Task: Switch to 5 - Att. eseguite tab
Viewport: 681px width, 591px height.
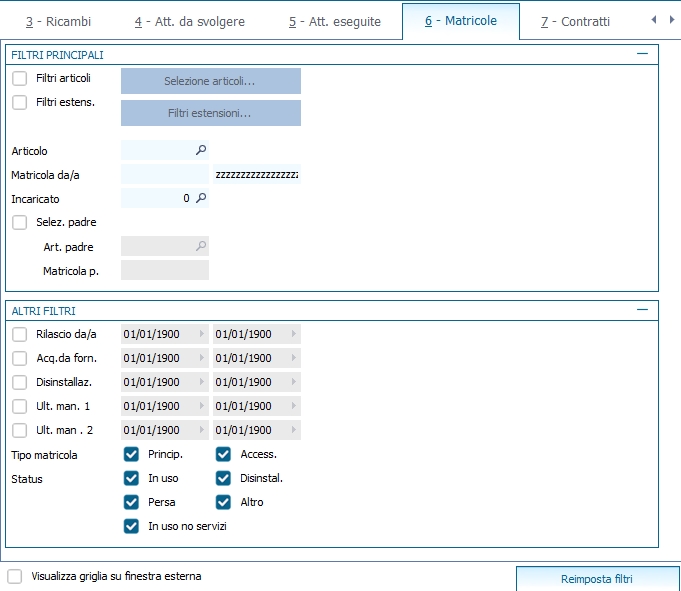Action: coord(334,21)
